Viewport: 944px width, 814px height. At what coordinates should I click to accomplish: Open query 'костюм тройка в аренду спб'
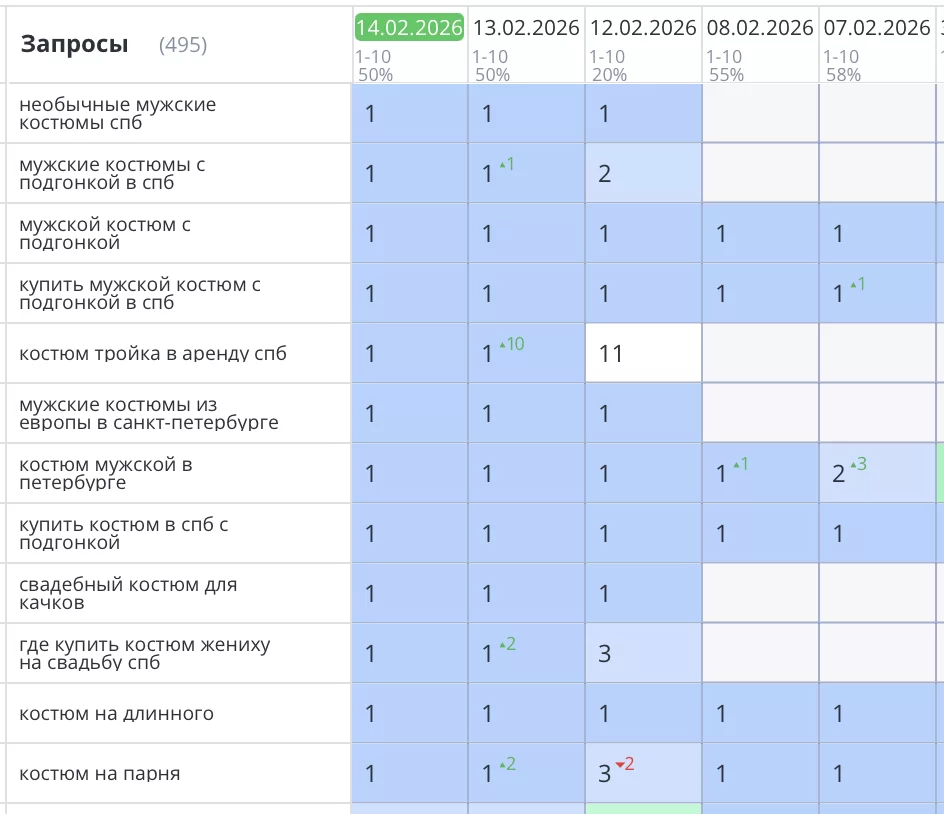coord(153,354)
